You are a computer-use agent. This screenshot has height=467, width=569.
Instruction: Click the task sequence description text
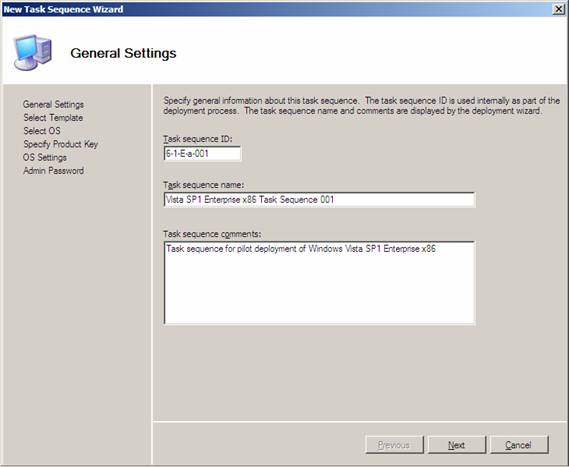[361, 106]
